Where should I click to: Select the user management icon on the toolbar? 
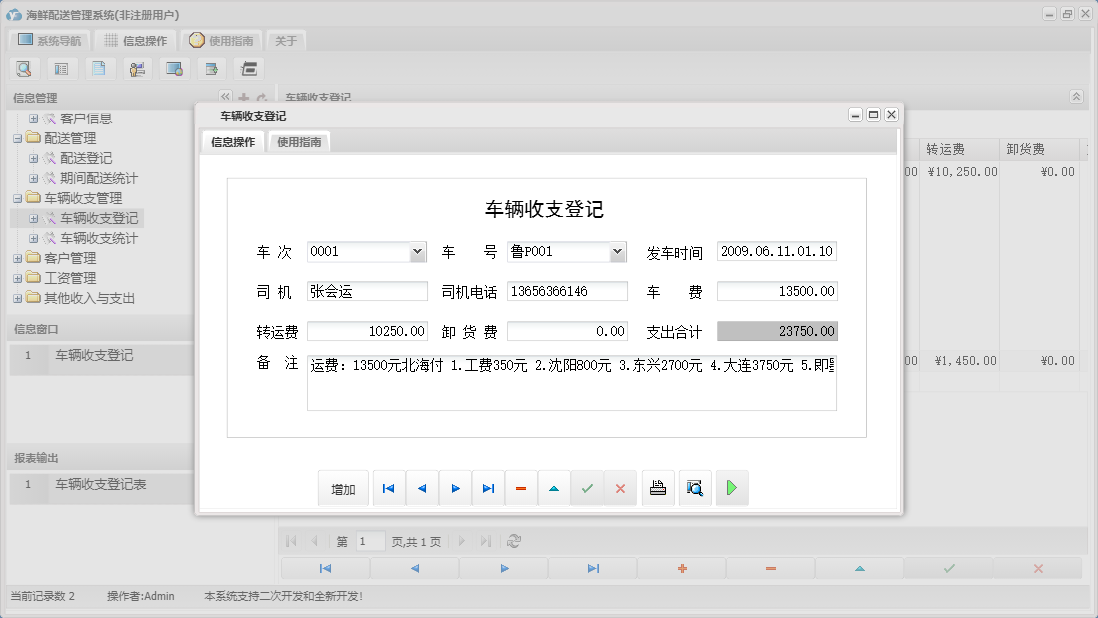coord(137,68)
